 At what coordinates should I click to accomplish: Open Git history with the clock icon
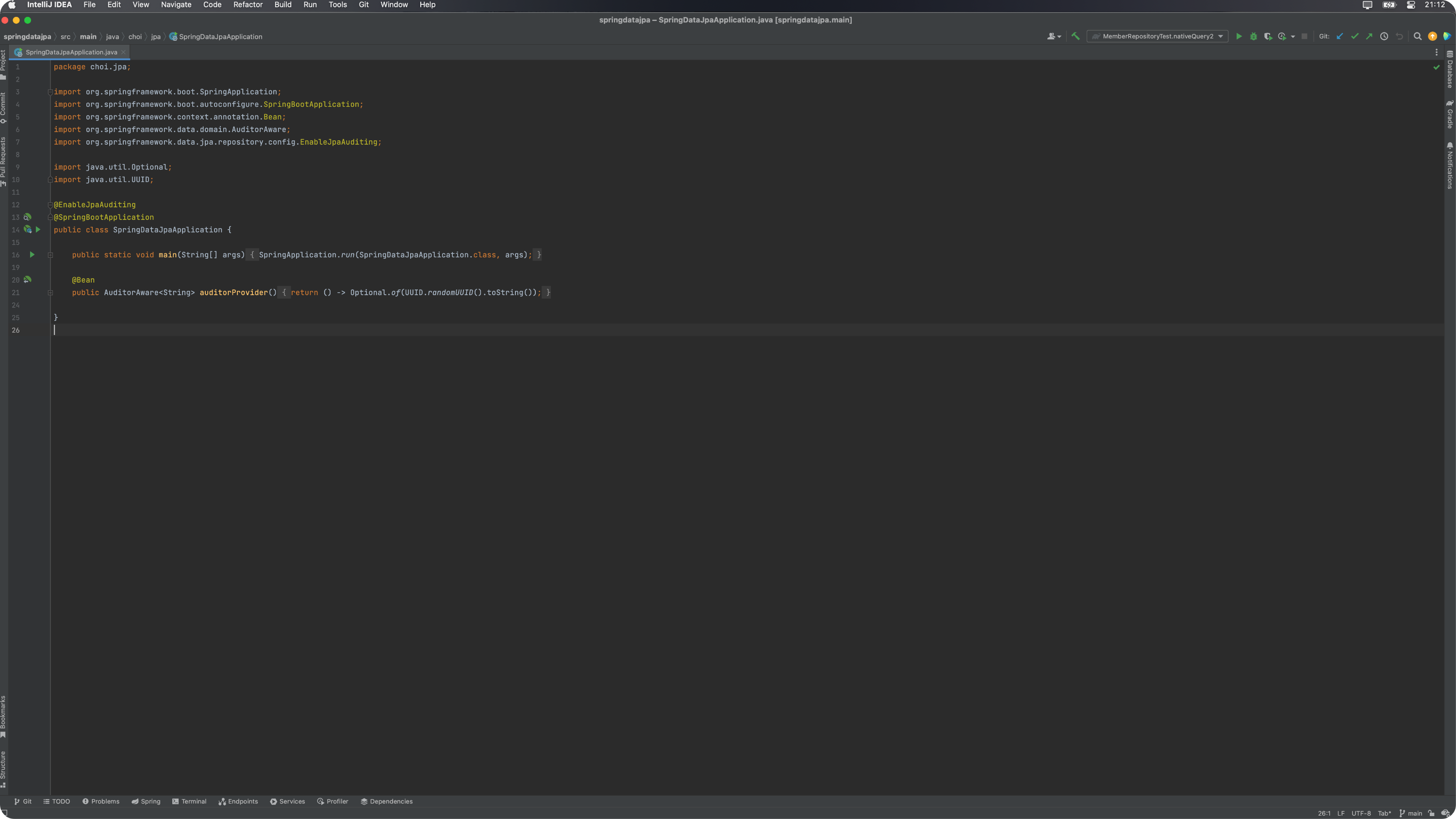pyautogui.click(x=1384, y=36)
